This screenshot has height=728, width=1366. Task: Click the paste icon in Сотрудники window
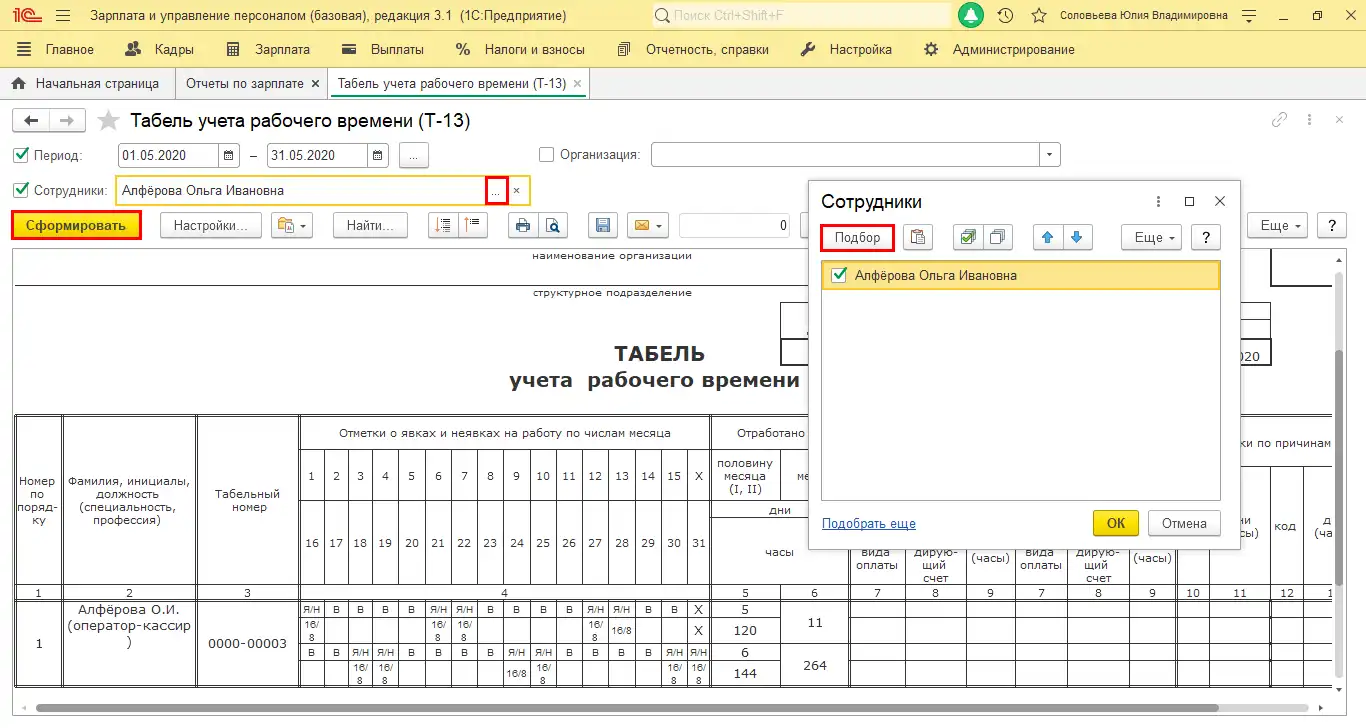917,237
